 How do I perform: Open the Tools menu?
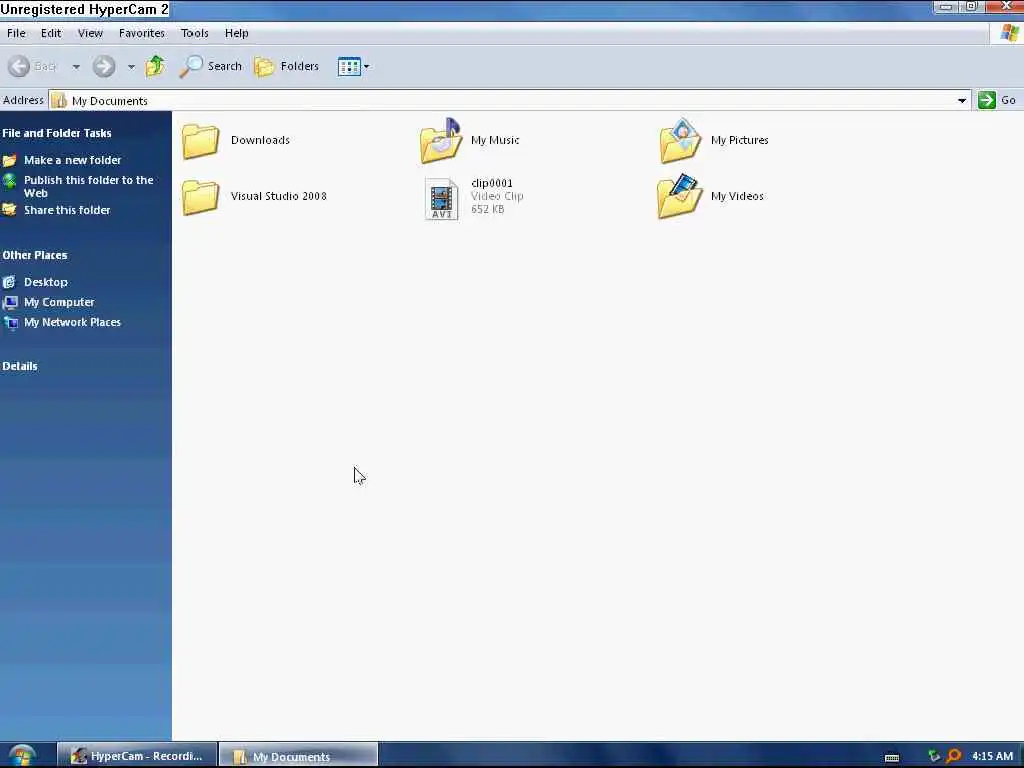pos(195,33)
